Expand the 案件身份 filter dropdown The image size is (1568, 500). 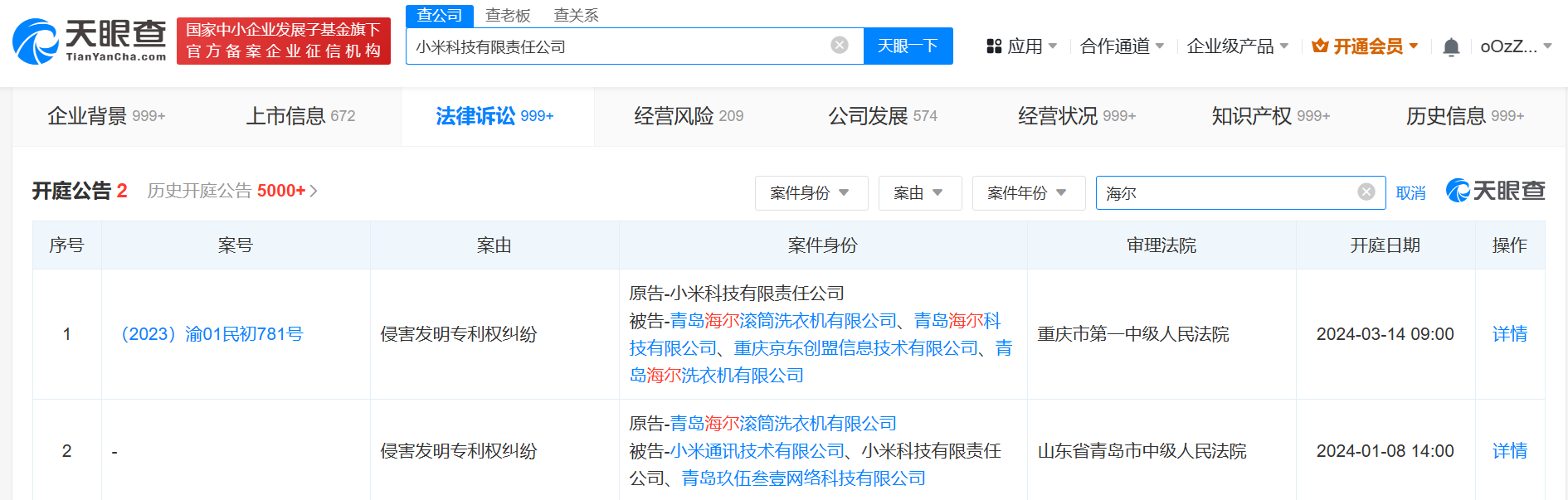coord(811,193)
